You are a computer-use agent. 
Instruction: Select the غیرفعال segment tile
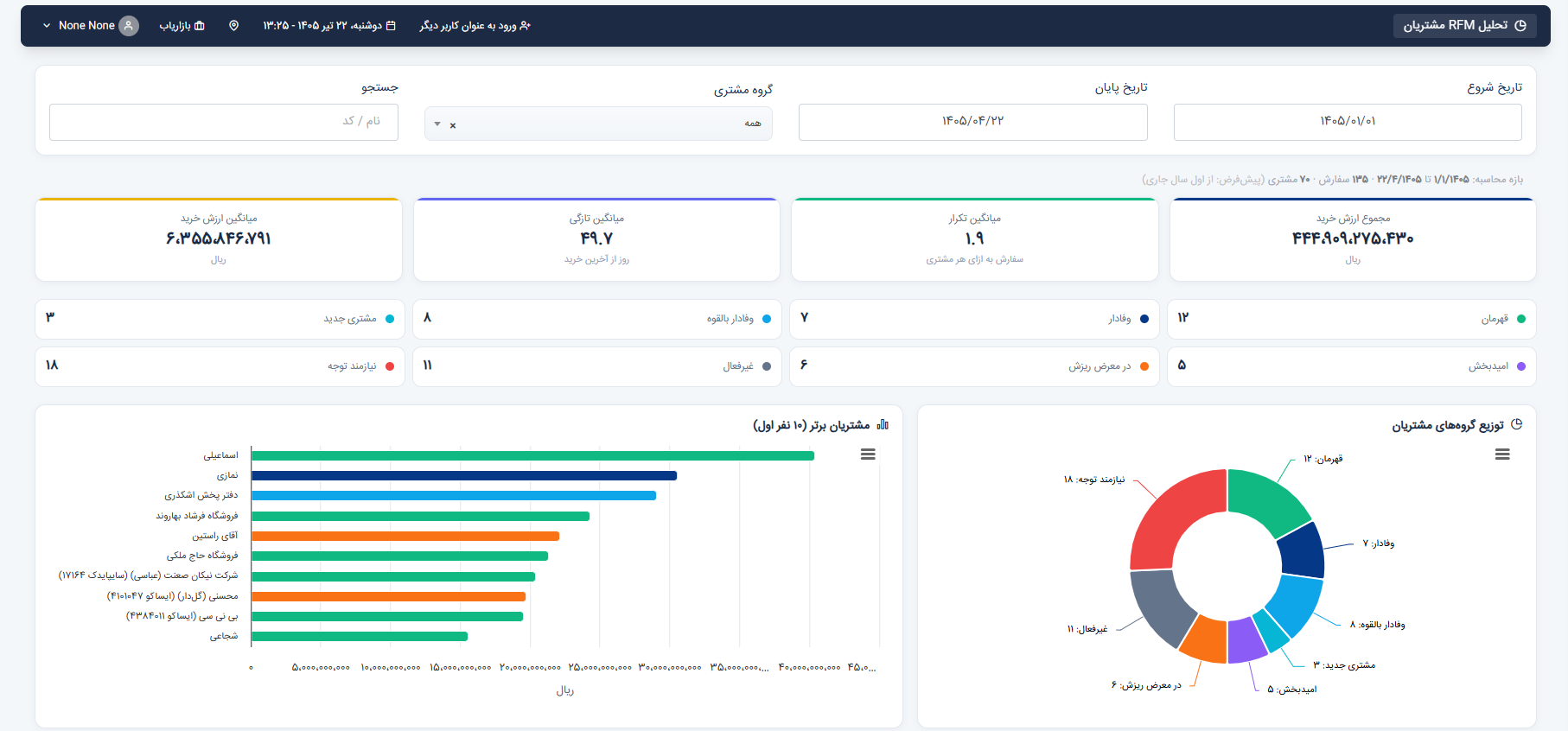tap(597, 366)
